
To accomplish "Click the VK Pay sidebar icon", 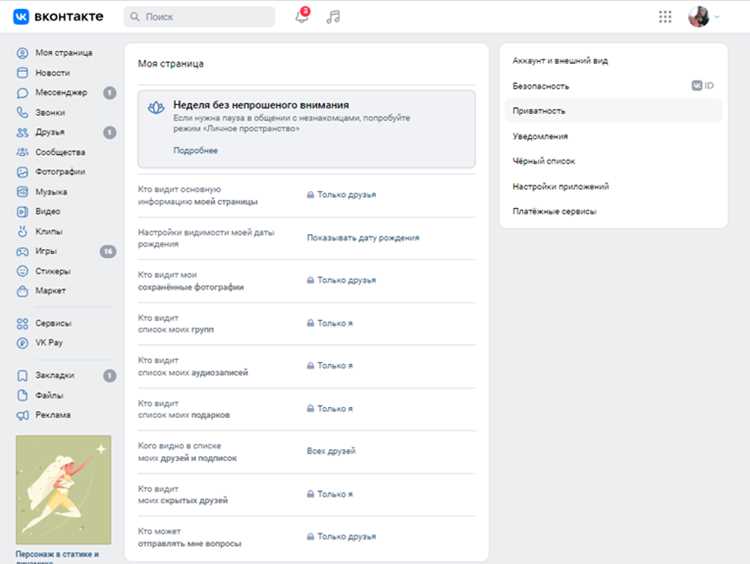I will [x=22, y=343].
